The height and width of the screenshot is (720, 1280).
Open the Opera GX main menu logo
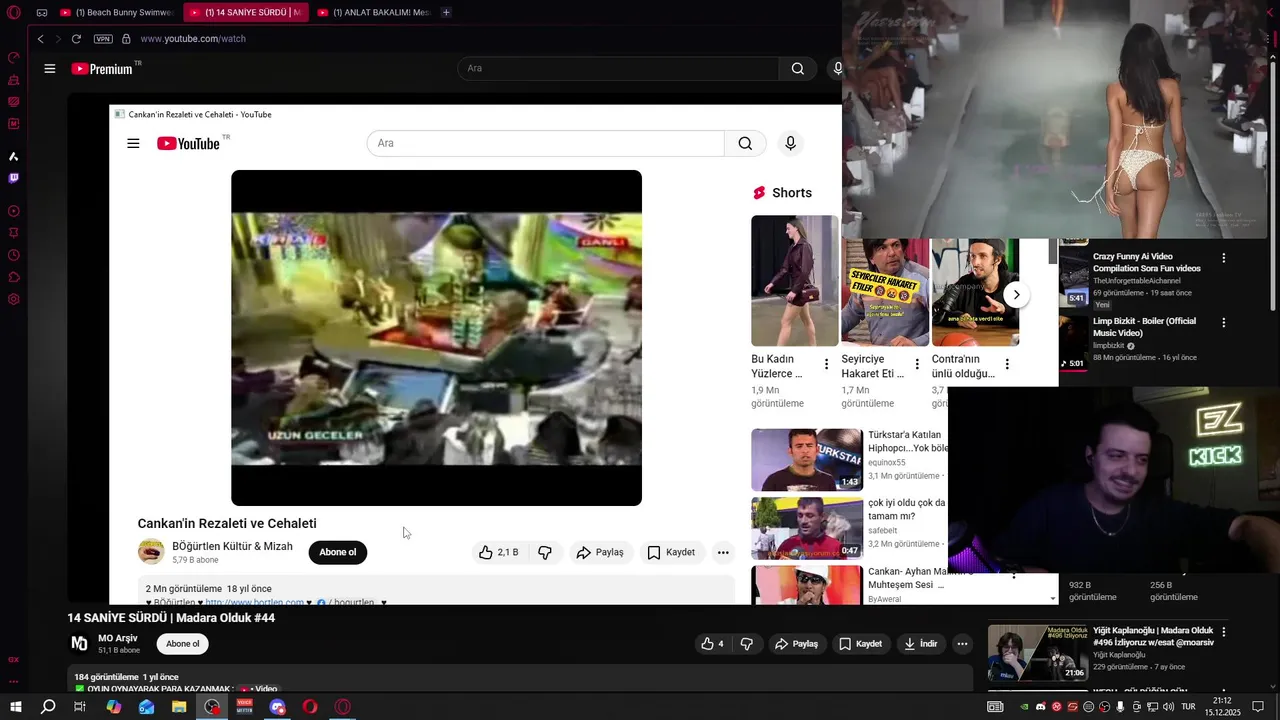(13, 13)
